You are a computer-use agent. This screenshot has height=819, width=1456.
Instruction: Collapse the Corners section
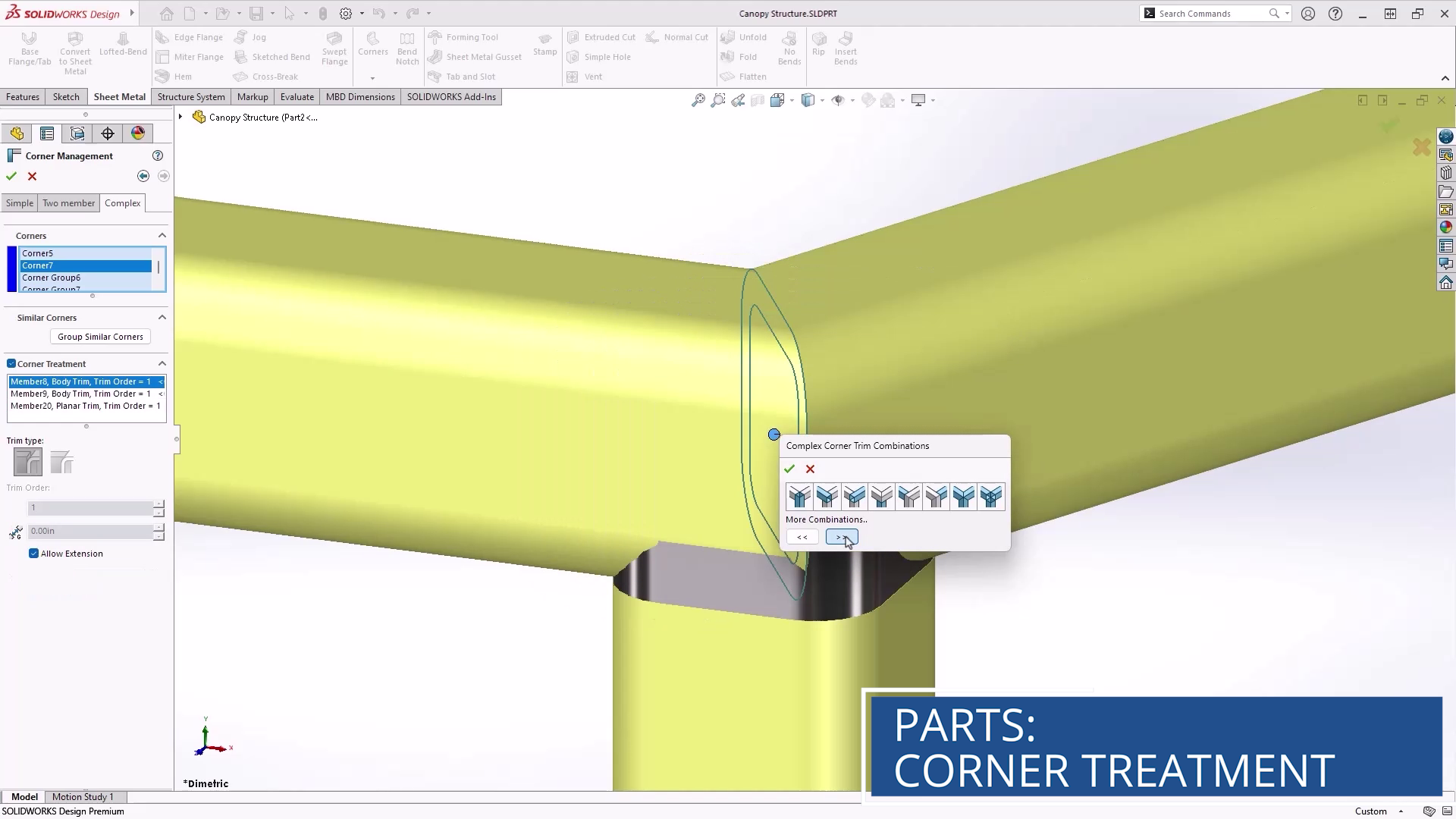coord(162,236)
